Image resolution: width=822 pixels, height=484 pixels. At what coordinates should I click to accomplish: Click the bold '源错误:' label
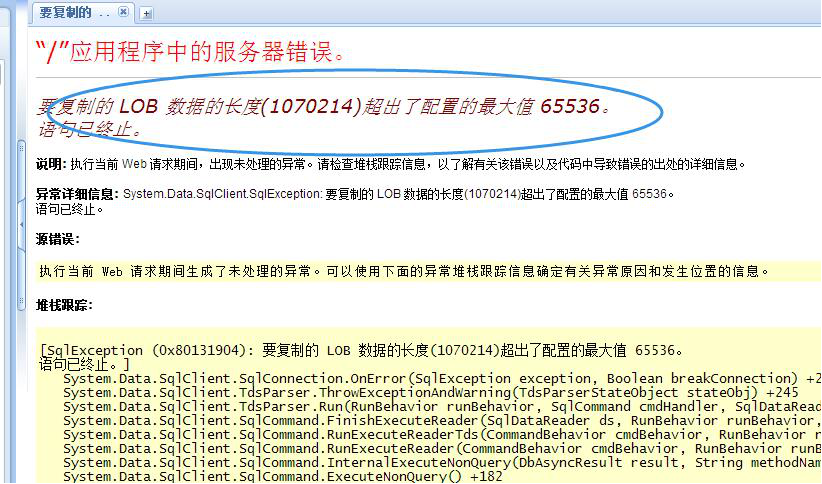(x=58, y=240)
